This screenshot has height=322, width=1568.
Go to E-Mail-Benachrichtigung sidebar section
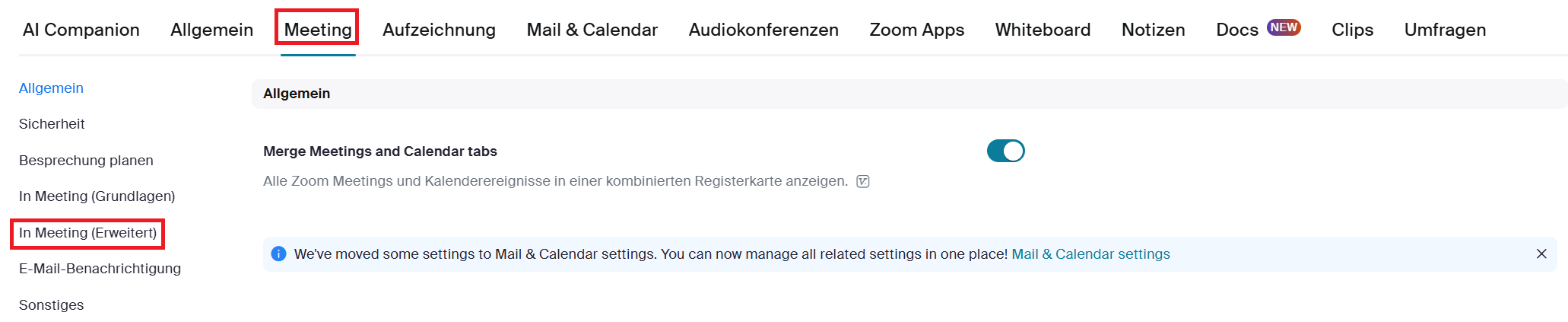tap(100, 269)
